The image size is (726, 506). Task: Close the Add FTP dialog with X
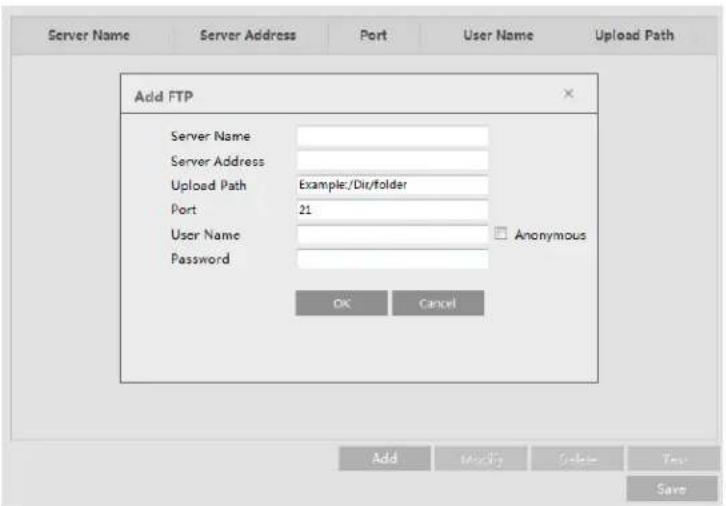pos(568,94)
